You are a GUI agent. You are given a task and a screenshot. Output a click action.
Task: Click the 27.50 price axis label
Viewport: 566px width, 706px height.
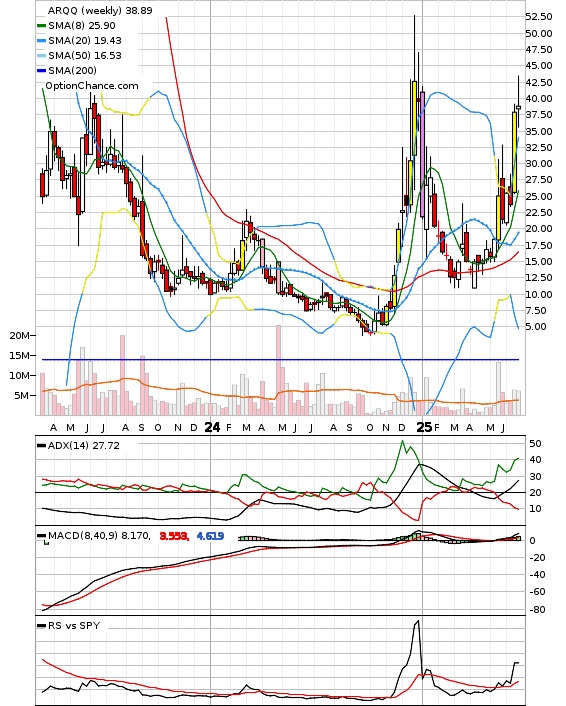tap(539, 180)
